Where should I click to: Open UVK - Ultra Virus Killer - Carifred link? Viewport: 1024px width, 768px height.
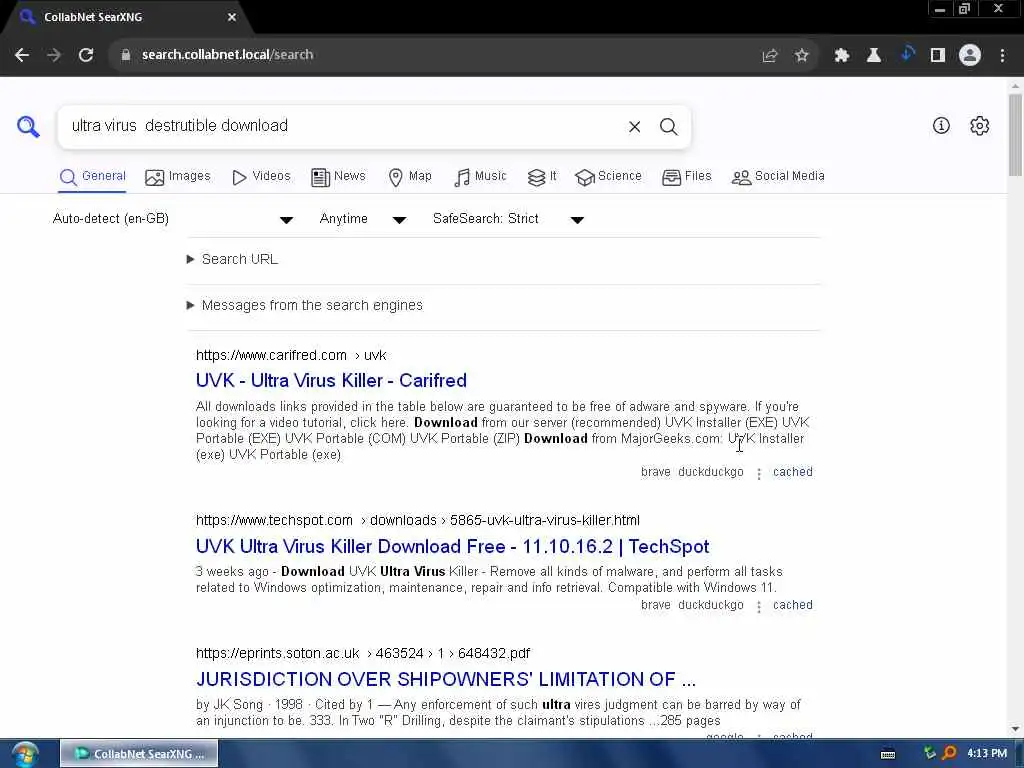(x=331, y=381)
